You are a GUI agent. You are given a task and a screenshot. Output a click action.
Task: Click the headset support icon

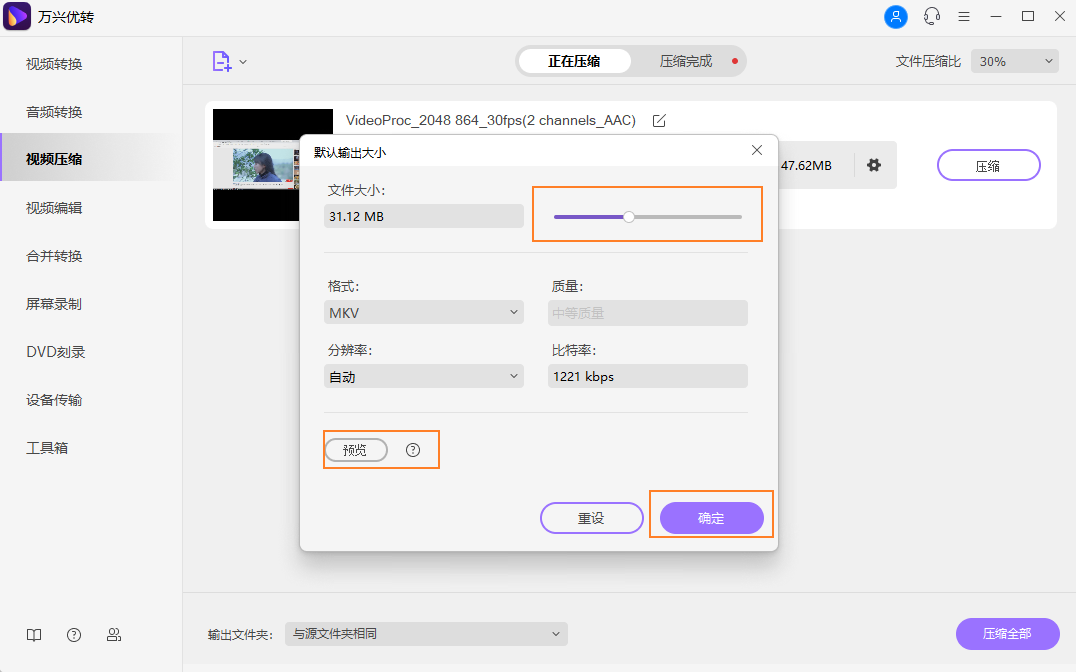(931, 16)
